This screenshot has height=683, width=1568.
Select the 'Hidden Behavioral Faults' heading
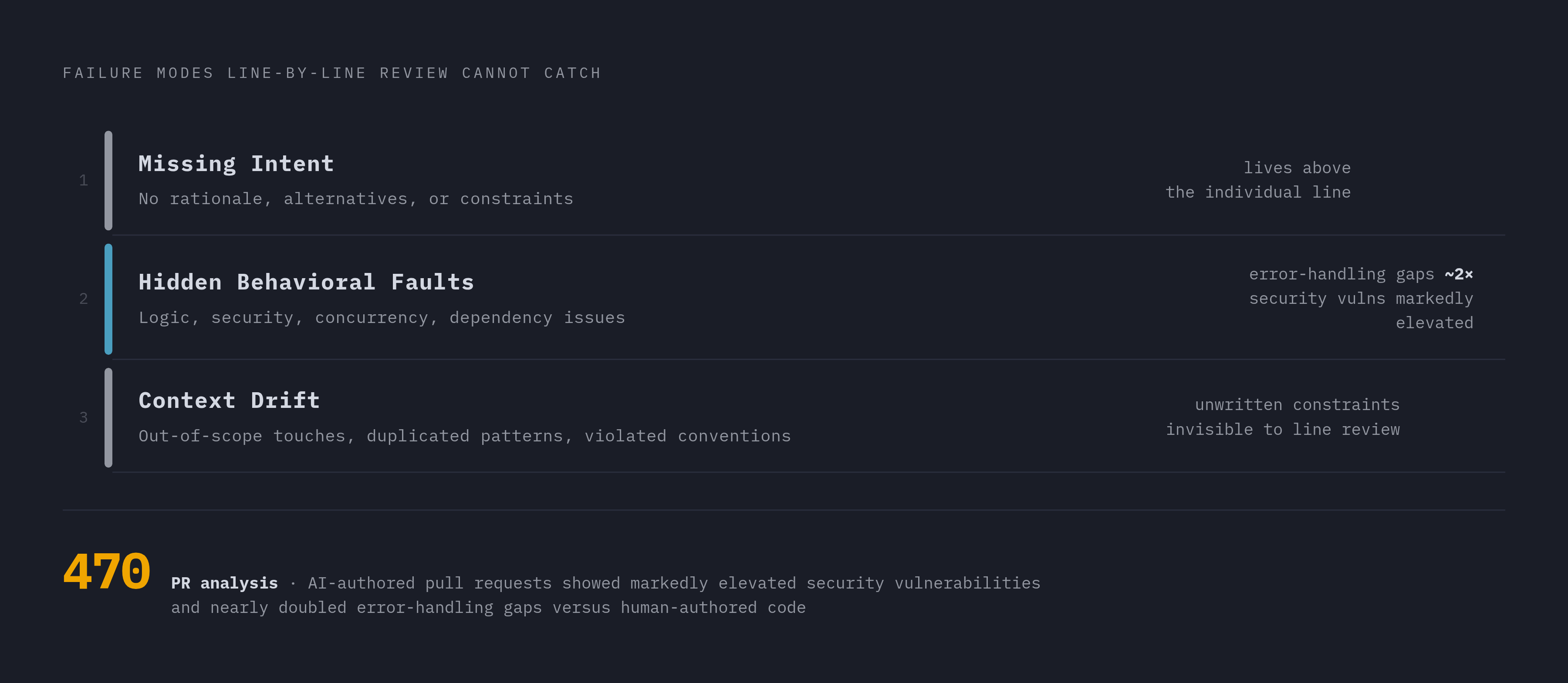[306, 282]
